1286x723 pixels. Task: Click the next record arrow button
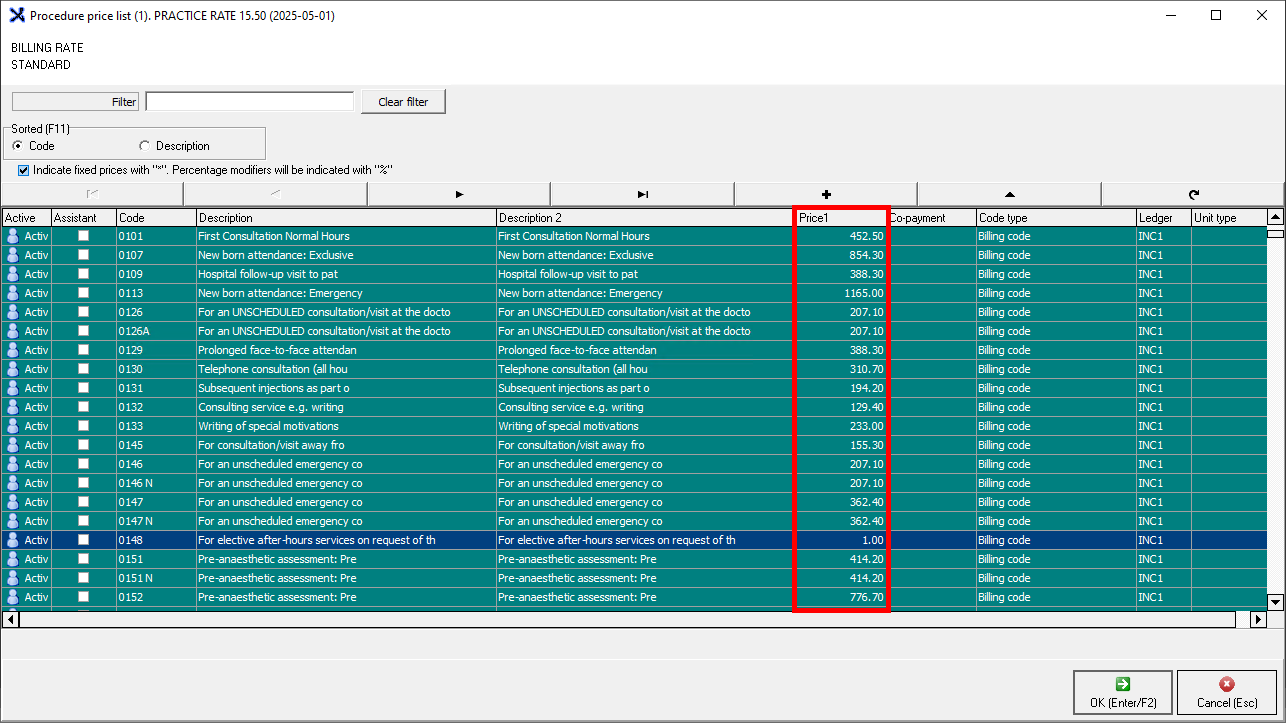coord(458,194)
